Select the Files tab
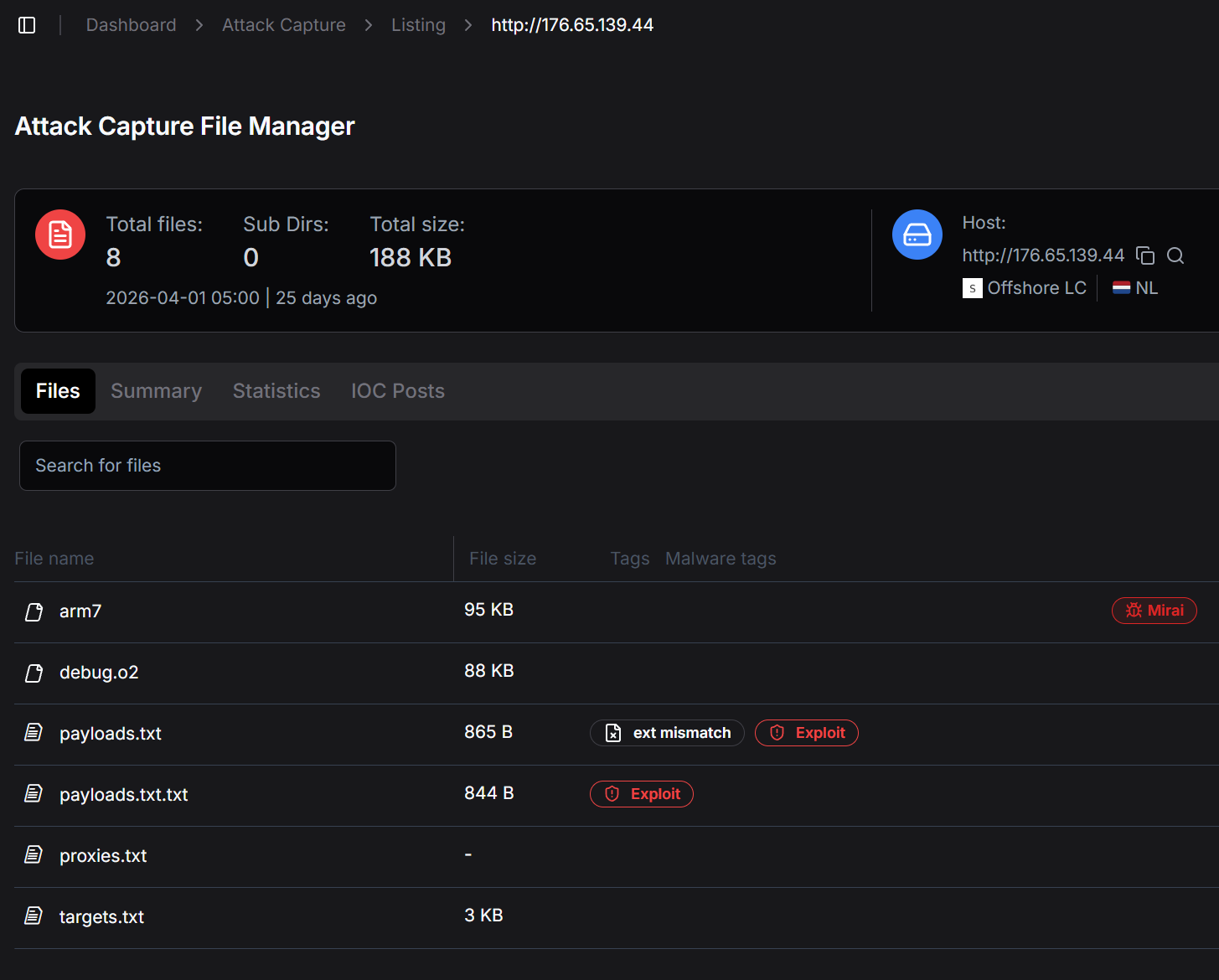The width and height of the screenshot is (1219, 980). 58,391
